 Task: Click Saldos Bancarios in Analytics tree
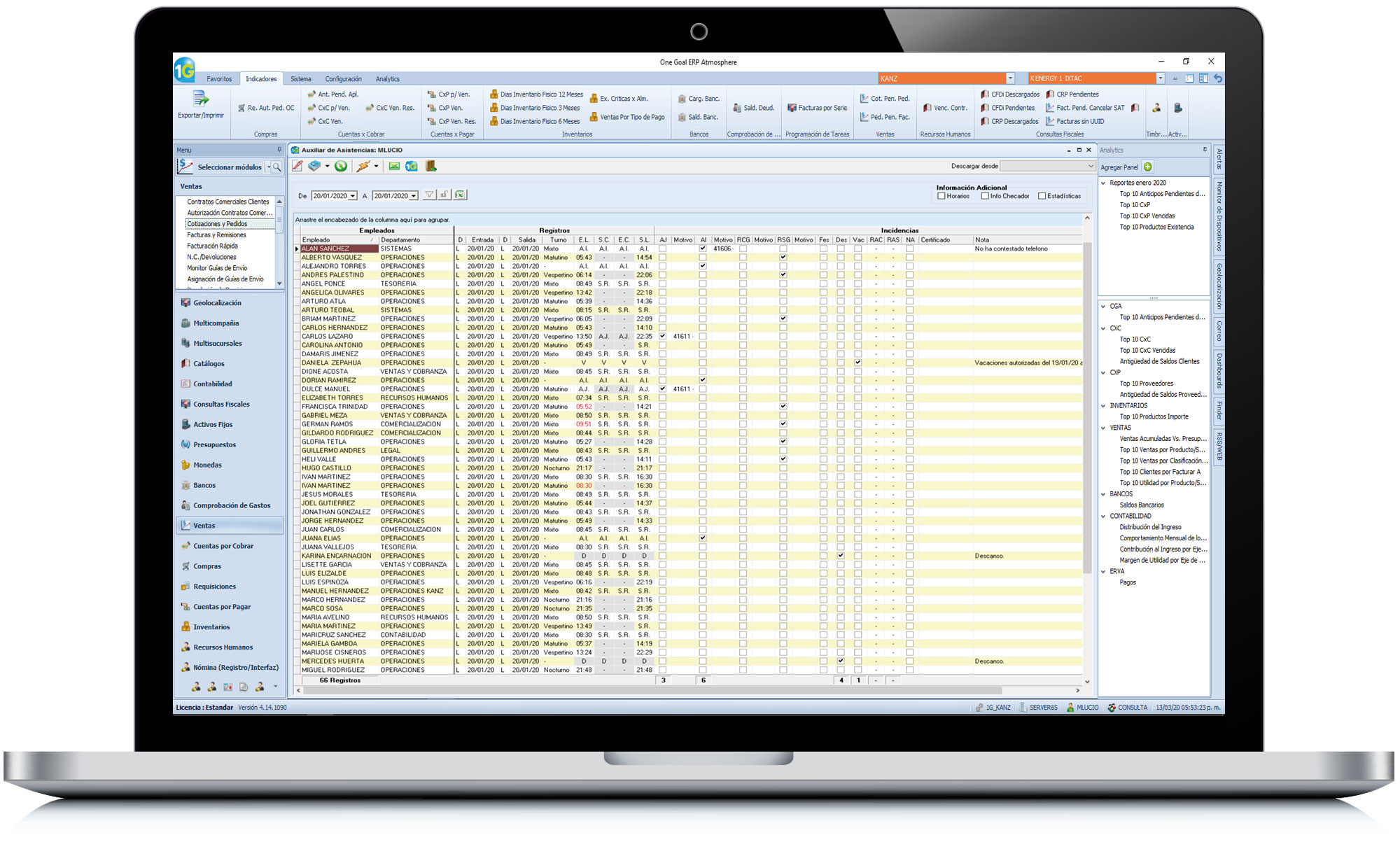[1142, 505]
